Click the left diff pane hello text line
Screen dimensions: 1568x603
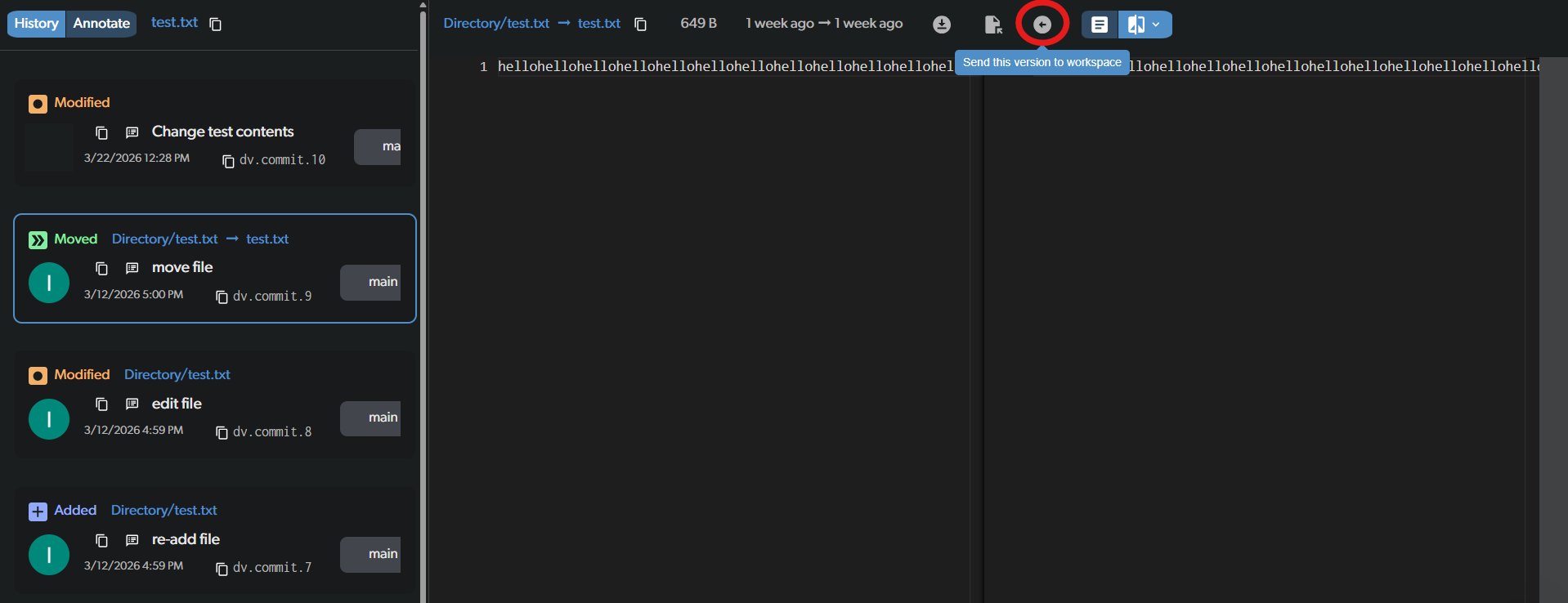click(x=726, y=66)
